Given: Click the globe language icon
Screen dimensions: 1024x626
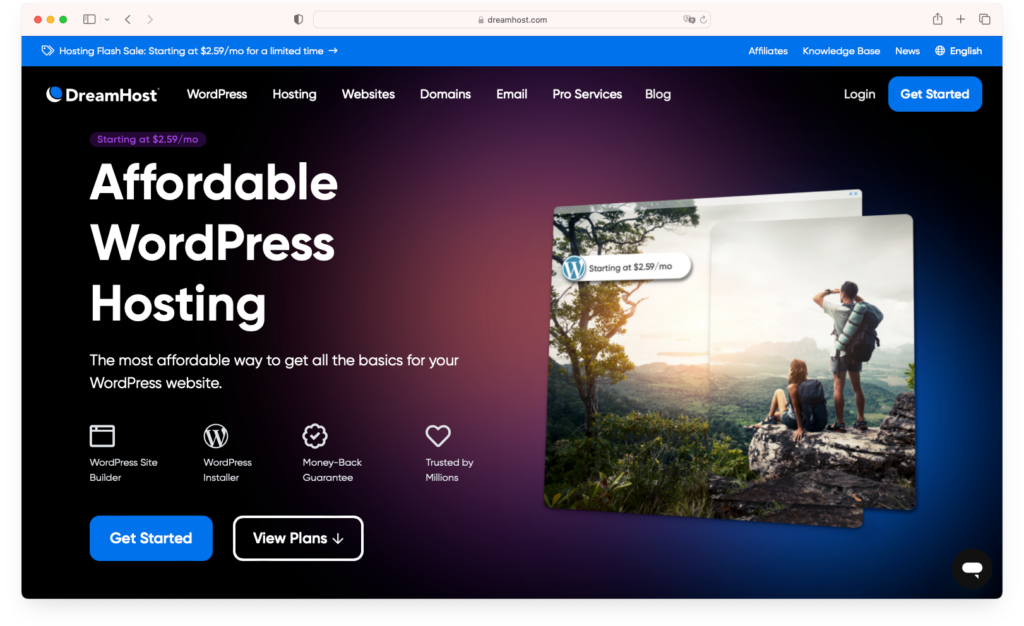Looking at the screenshot, I should pos(940,51).
